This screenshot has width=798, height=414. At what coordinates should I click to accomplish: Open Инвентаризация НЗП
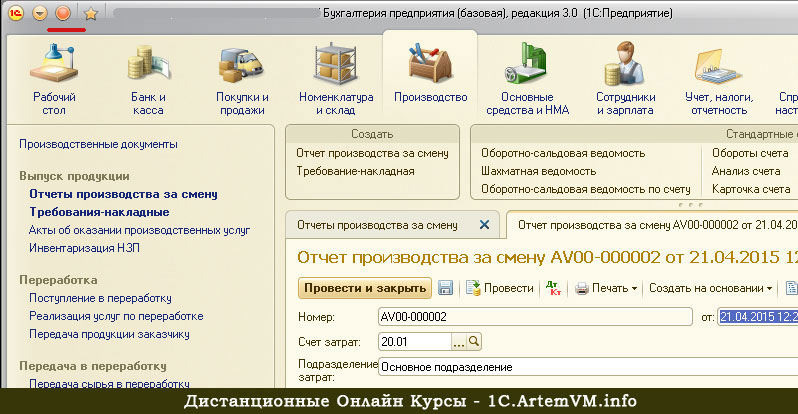84,248
